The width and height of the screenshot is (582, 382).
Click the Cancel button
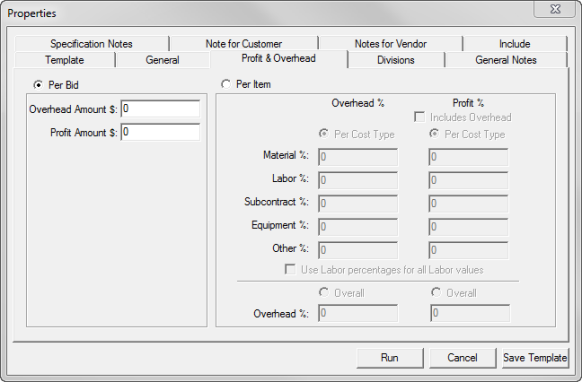pyautogui.click(x=462, y=358)
